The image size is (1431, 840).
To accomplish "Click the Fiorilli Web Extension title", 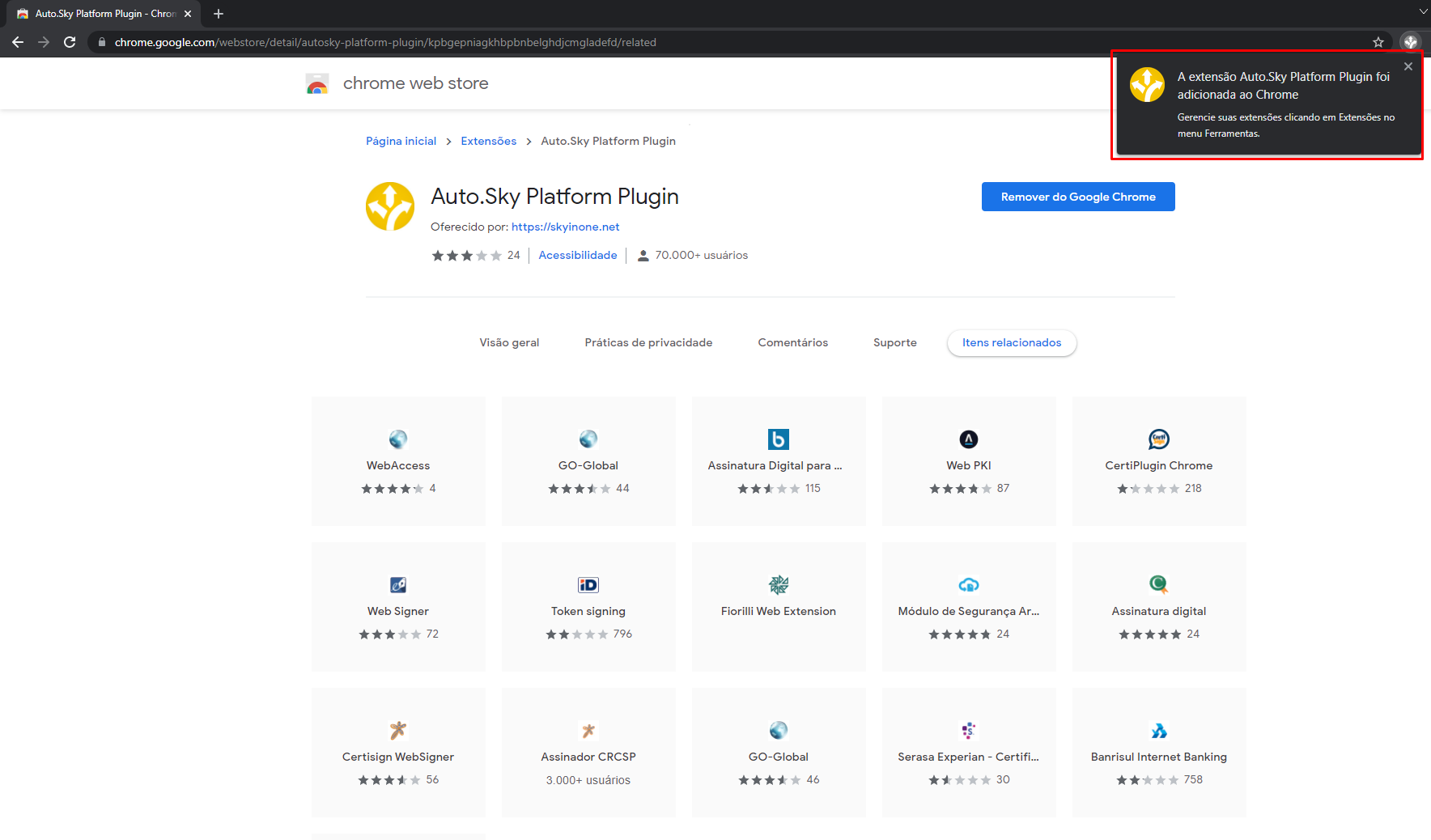I will tap(779, 611).
